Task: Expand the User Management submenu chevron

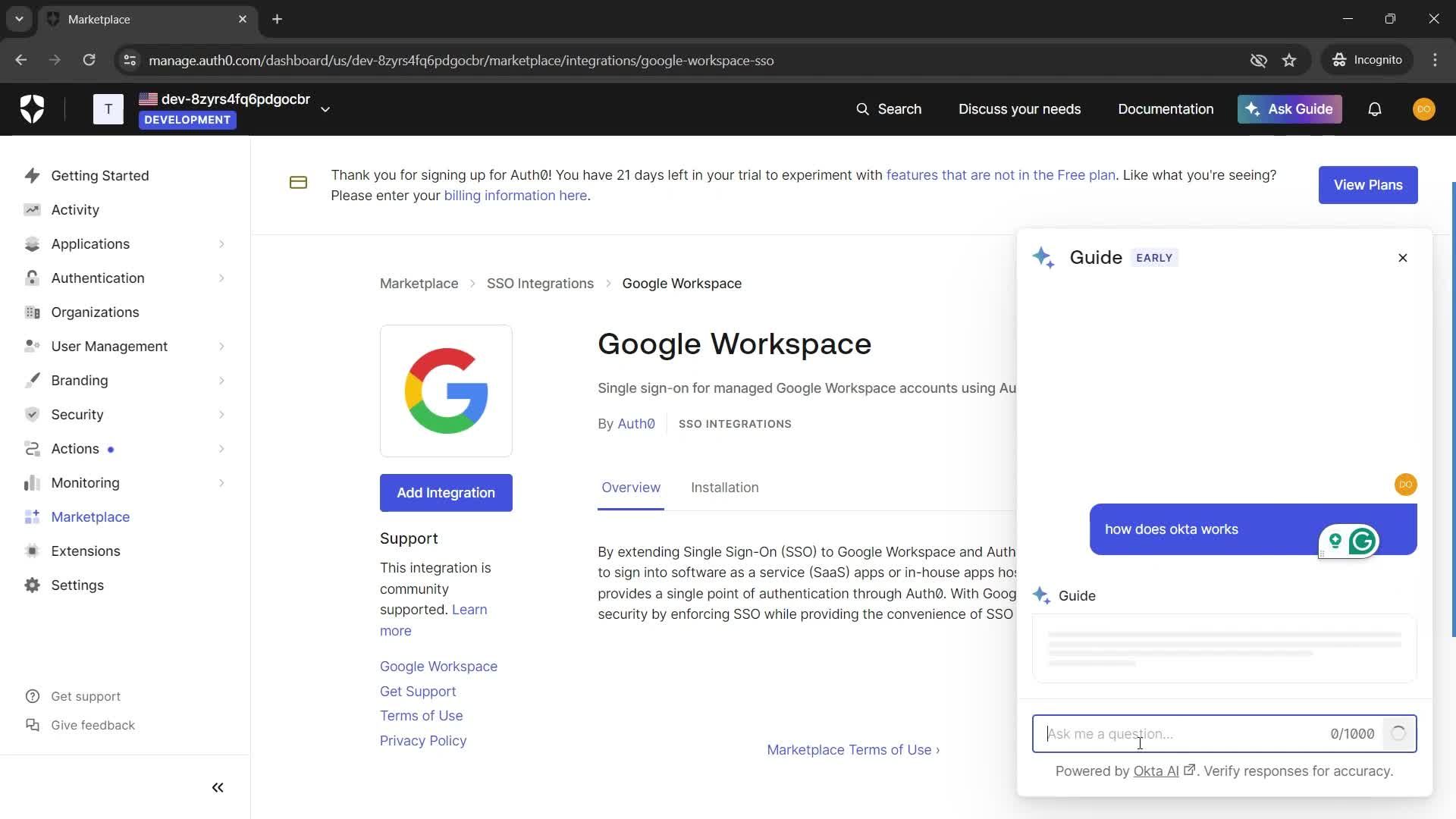Action: pos(221,347)
